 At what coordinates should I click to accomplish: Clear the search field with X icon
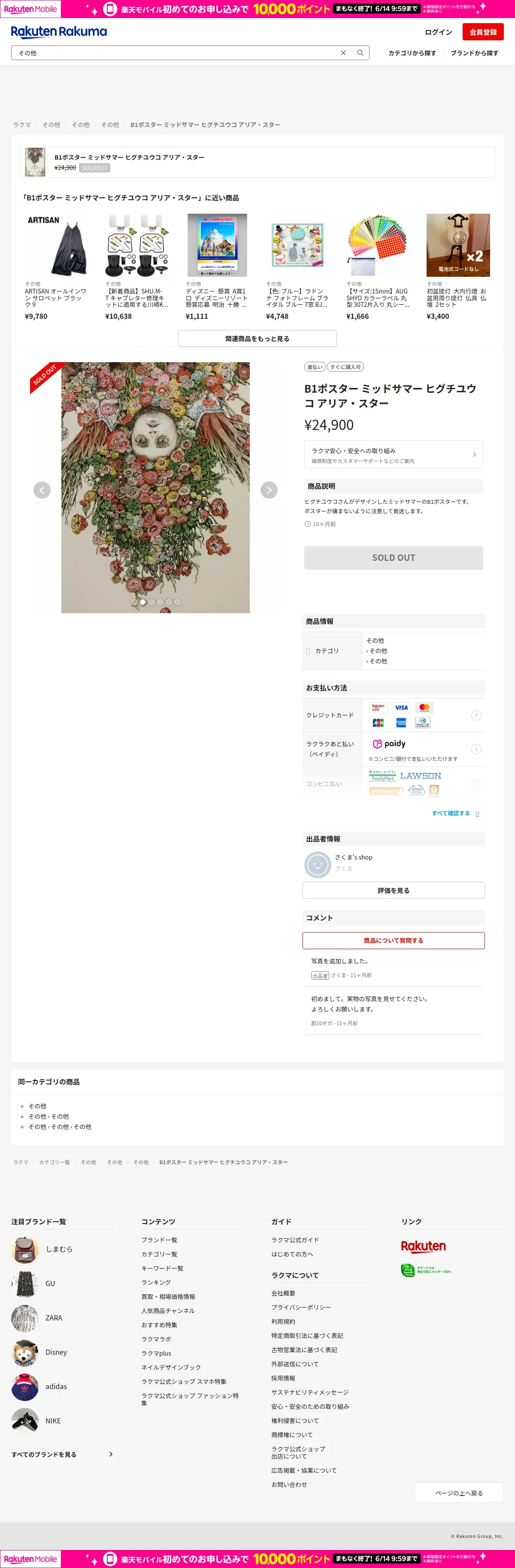(x=343, y=53)
